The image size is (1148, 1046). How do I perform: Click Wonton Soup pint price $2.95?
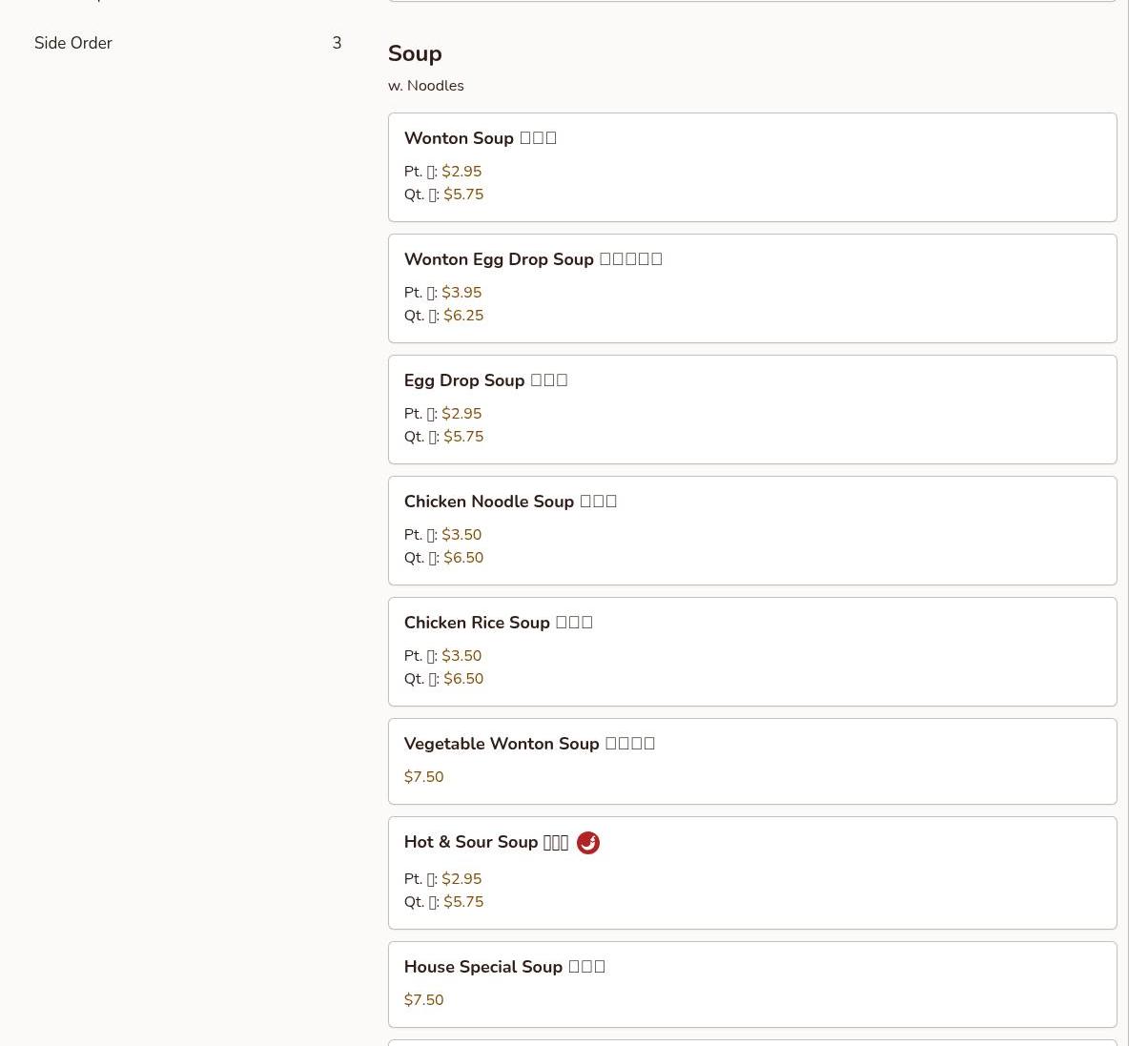click(x=461, y=172)
